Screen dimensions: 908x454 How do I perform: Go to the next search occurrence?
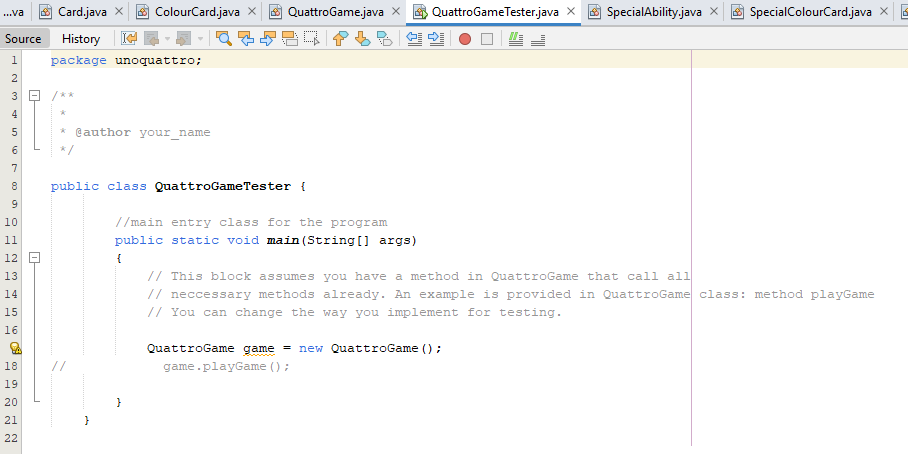point(268,39)
